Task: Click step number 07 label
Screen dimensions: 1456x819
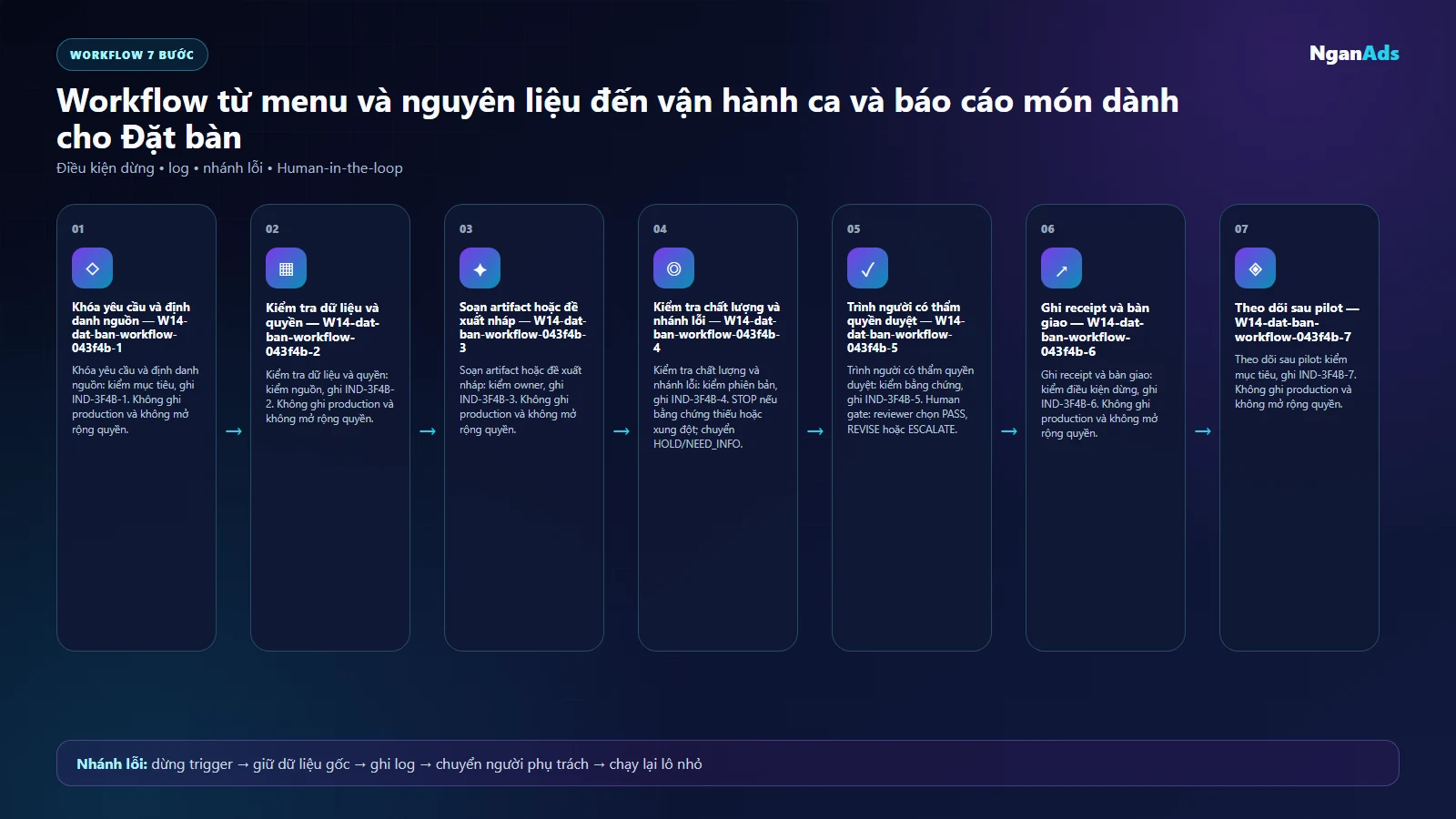Action: (1241, 229)
